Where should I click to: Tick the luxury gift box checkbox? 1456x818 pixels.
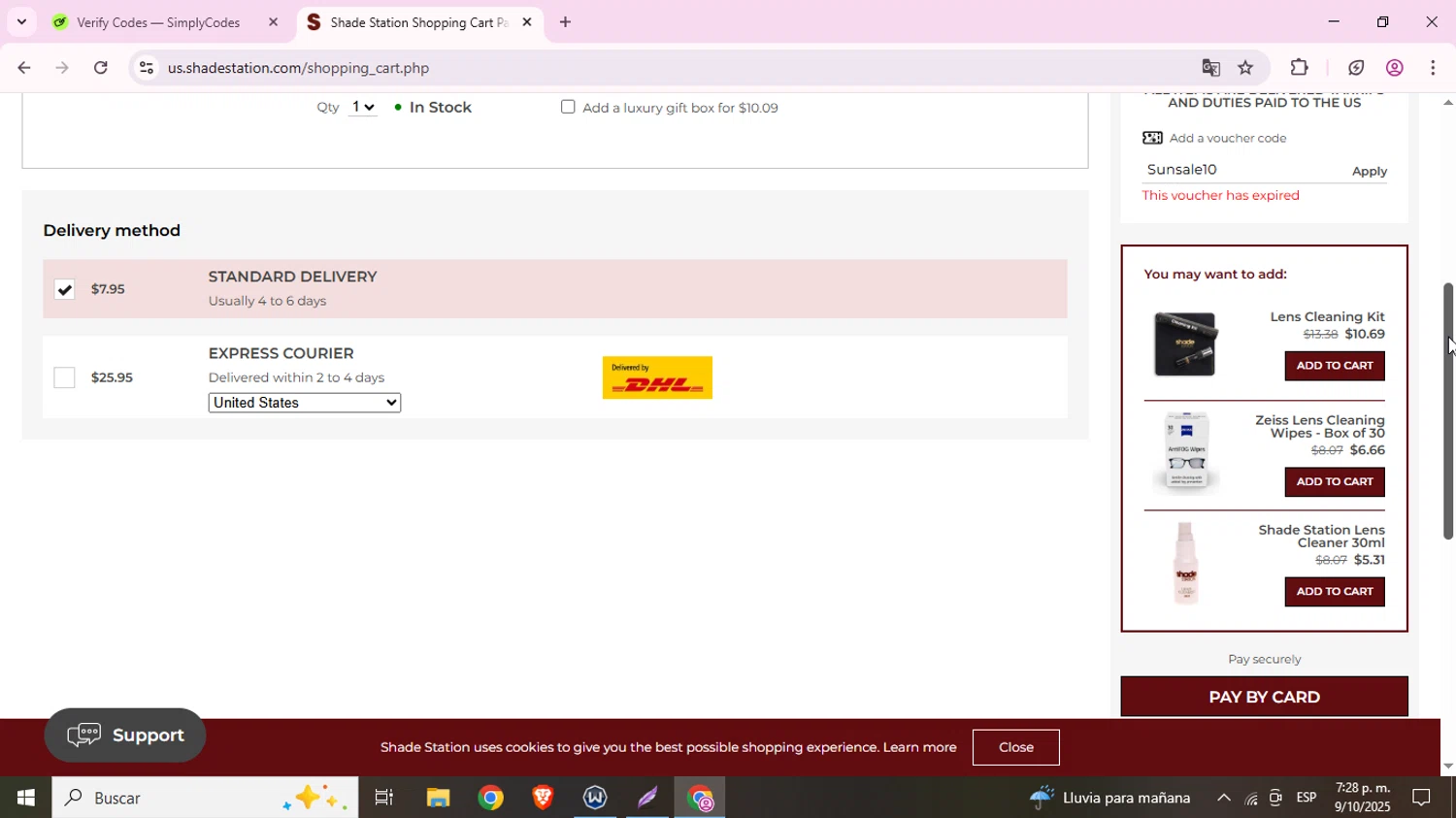point(568,107)
